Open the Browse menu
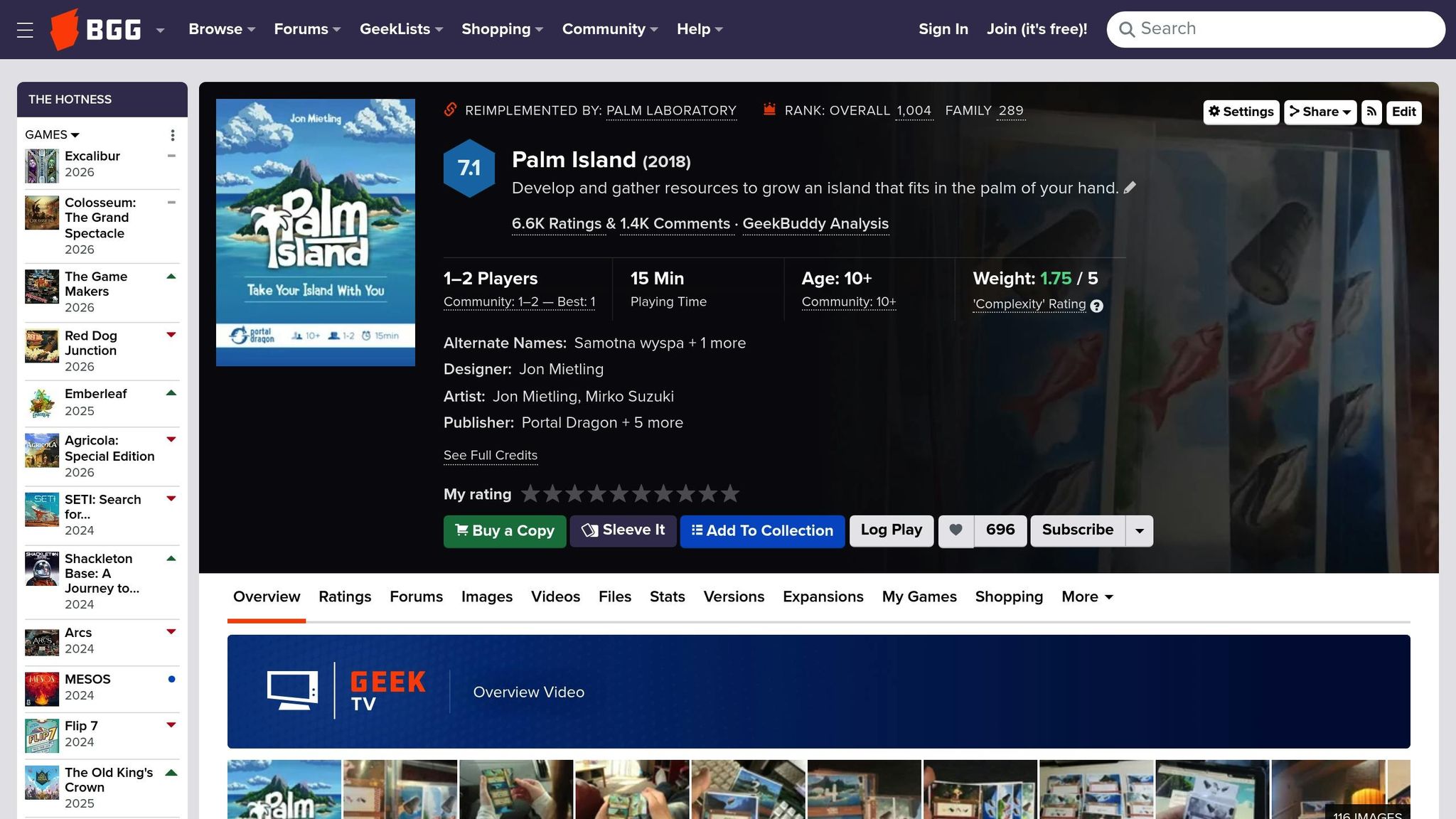The width and height of the screenshot is (1456, 819). tap(221, 29)
